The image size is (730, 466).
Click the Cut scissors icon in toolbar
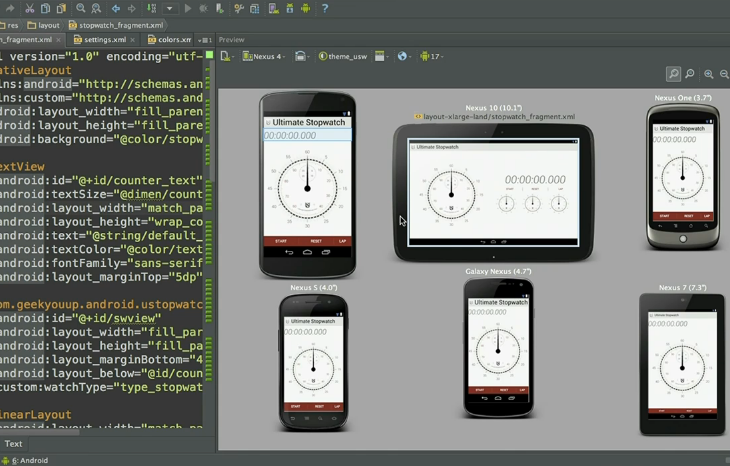[30, 8]
